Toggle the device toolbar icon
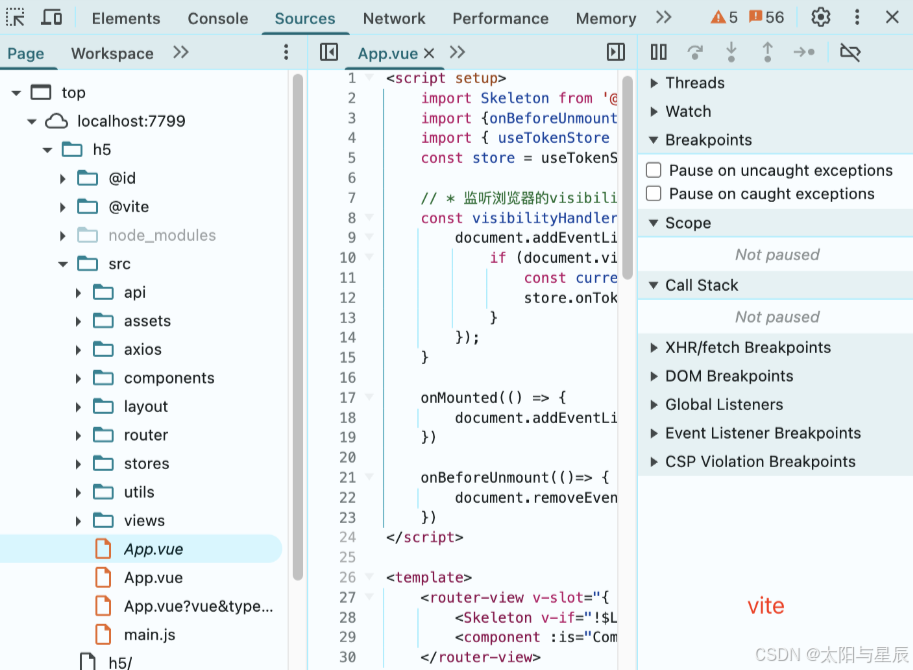Viewport: 913px width, 670px height. tap(52, 17)
